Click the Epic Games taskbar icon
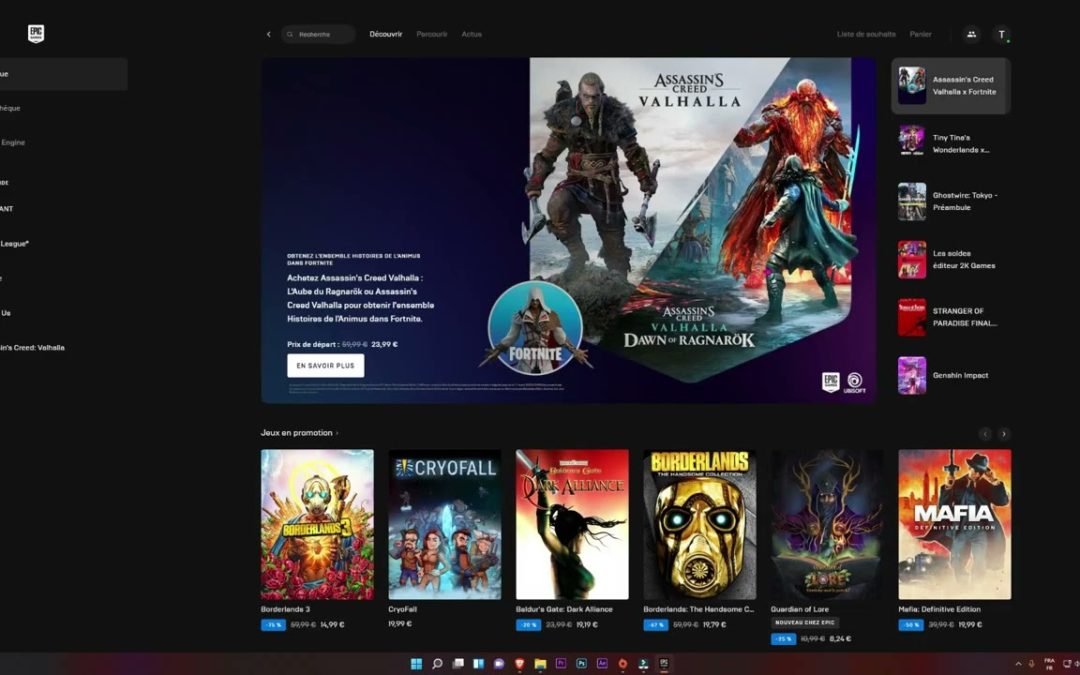Screen dimensions: 1080x675 click(x=664, y=663)
